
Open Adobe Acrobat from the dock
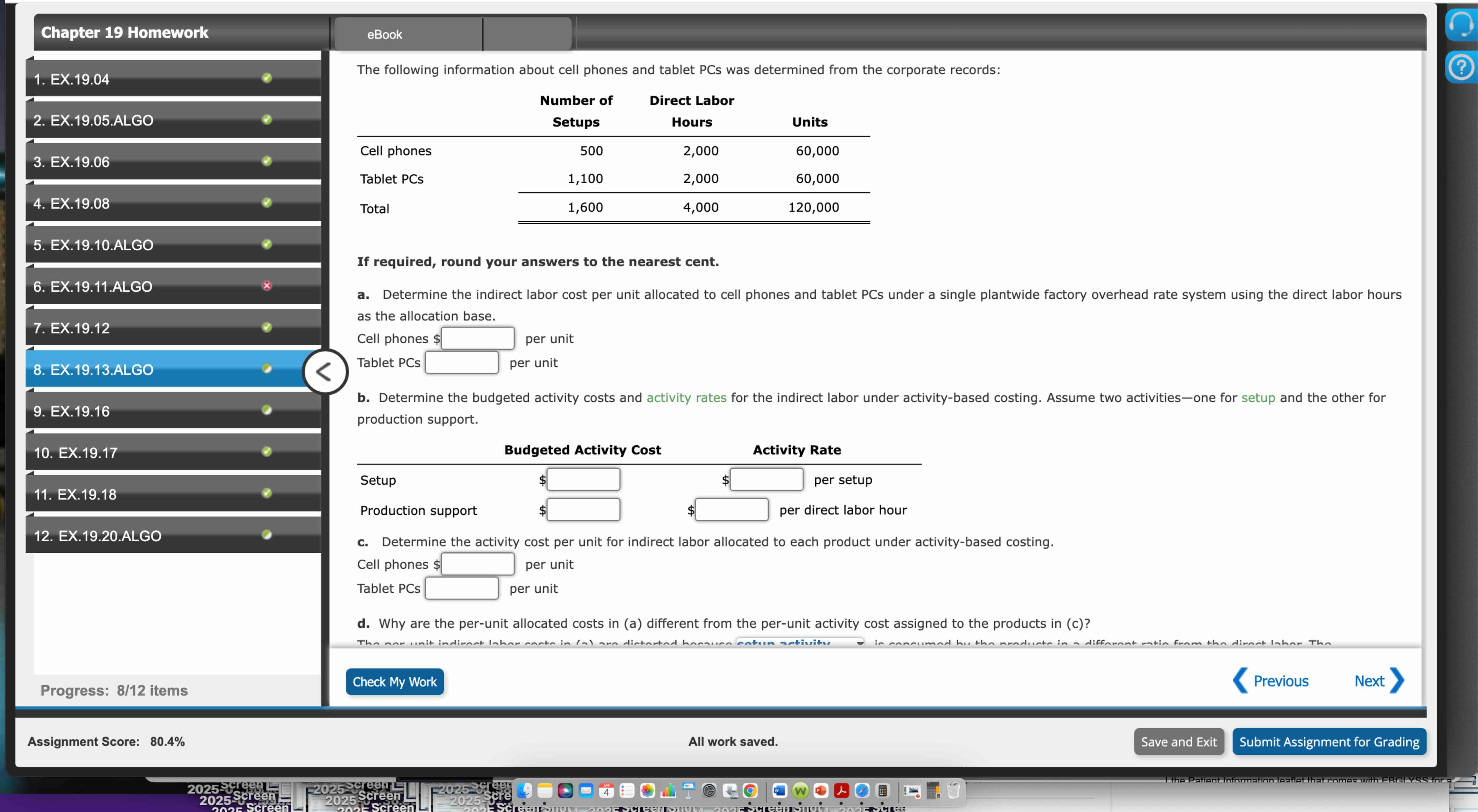(841, 791)
